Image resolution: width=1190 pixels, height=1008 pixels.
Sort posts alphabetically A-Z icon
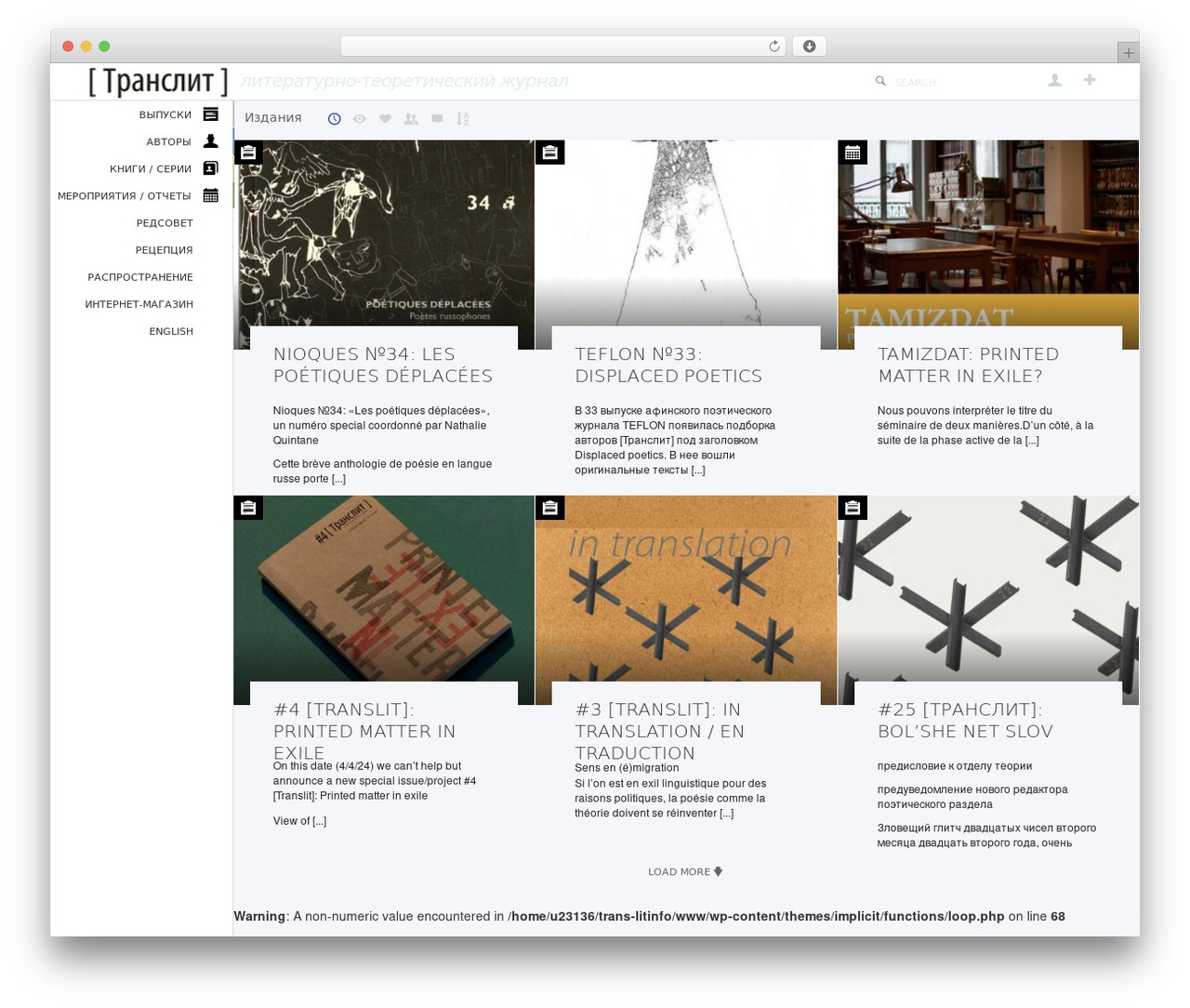(x=463, y=119)
